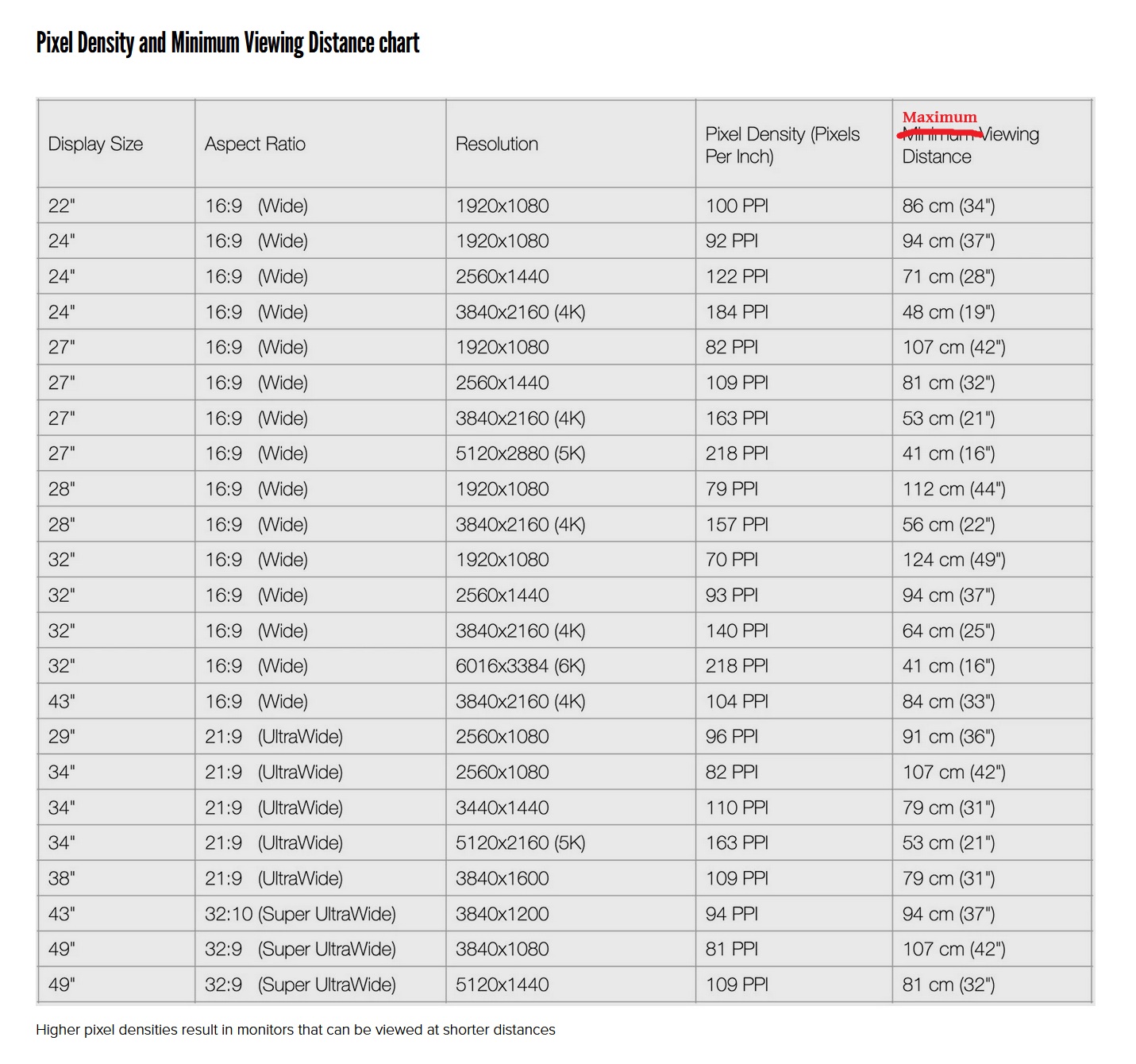Click the Pixel Density column header
Image resolution: width=1136 pixels, height=1064 pixels.
tap(794, 144)
